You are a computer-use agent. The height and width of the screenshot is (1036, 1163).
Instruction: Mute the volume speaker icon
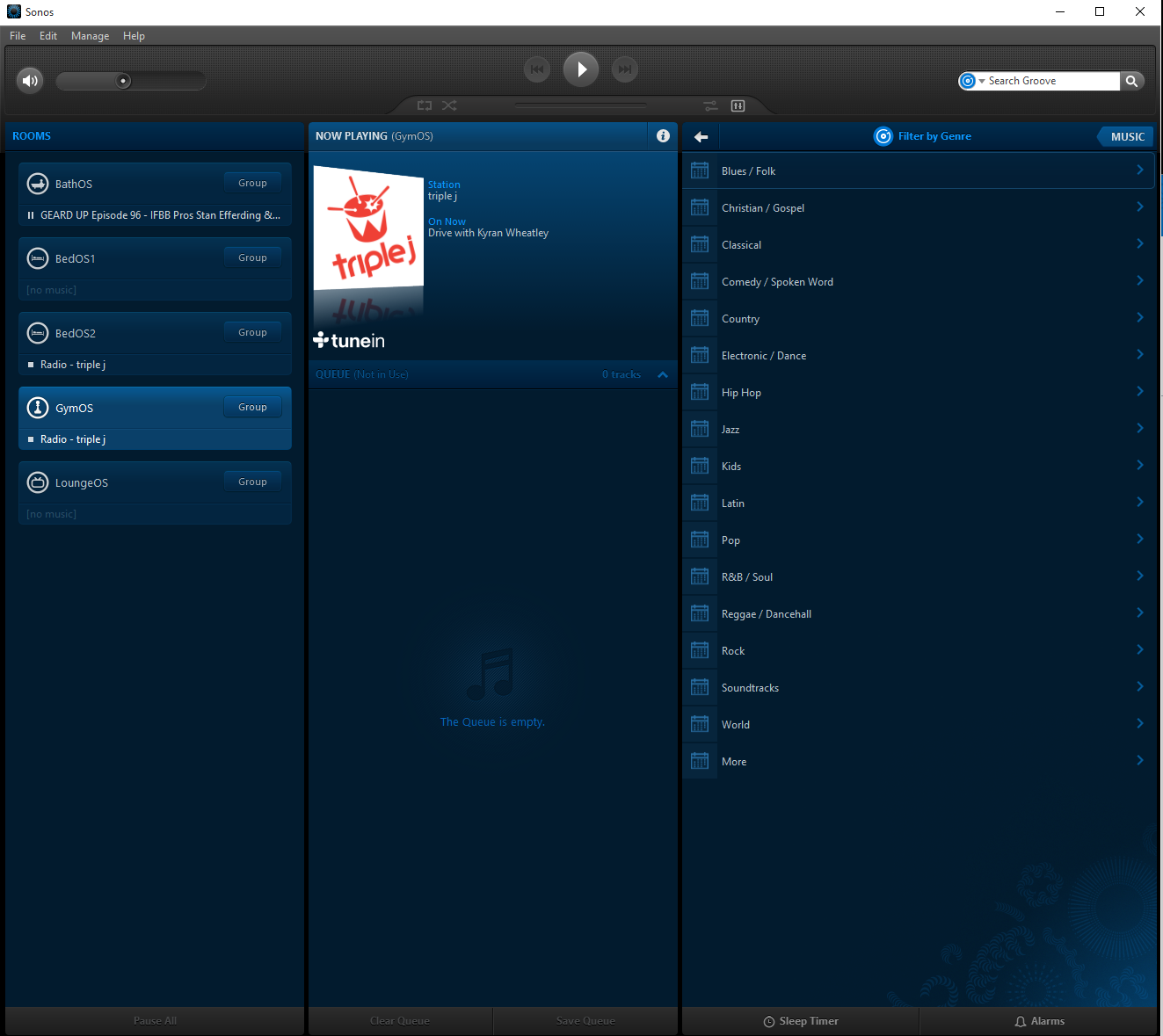tap(30, 81)
